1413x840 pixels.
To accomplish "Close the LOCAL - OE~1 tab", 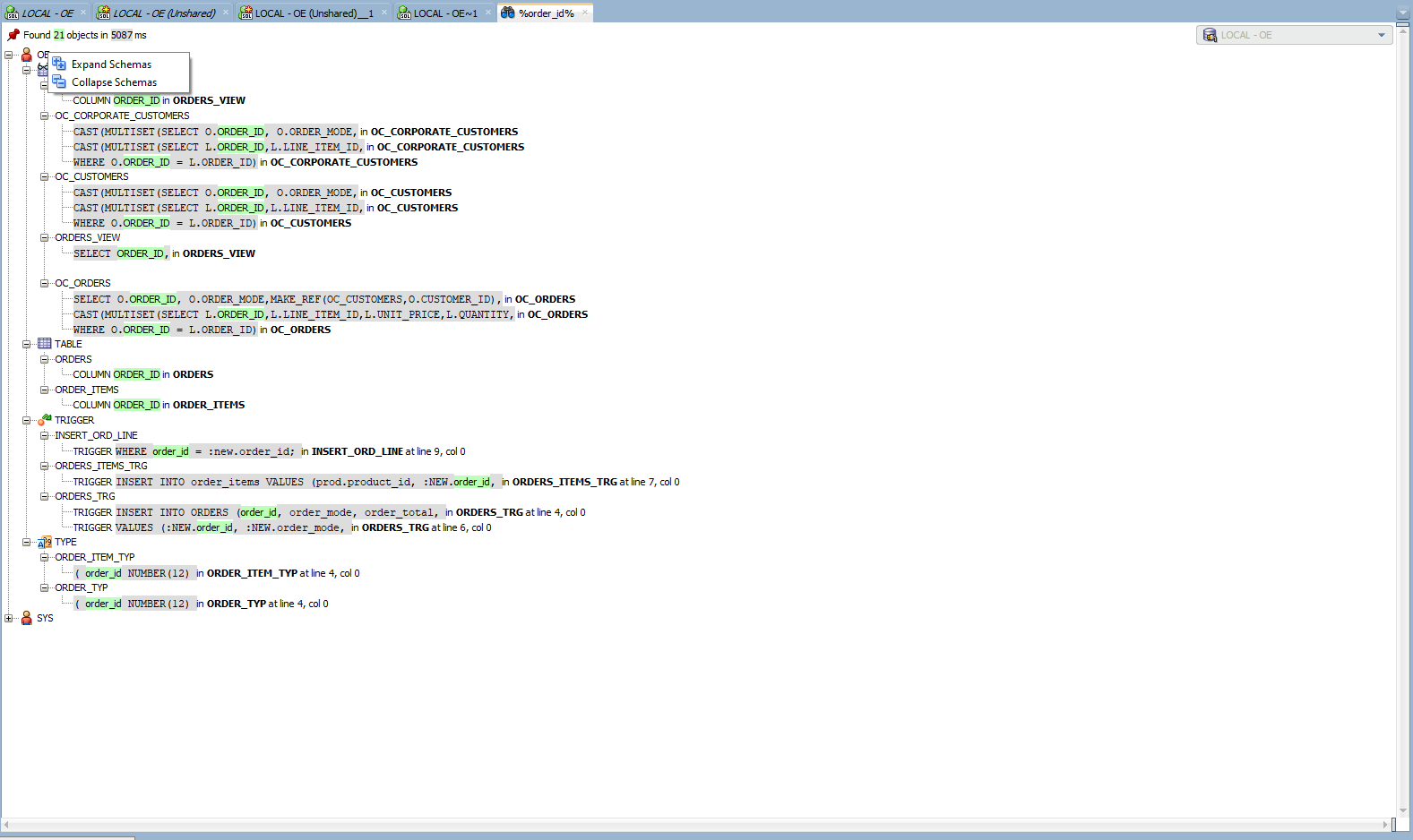I will click(x=488, y=13).
